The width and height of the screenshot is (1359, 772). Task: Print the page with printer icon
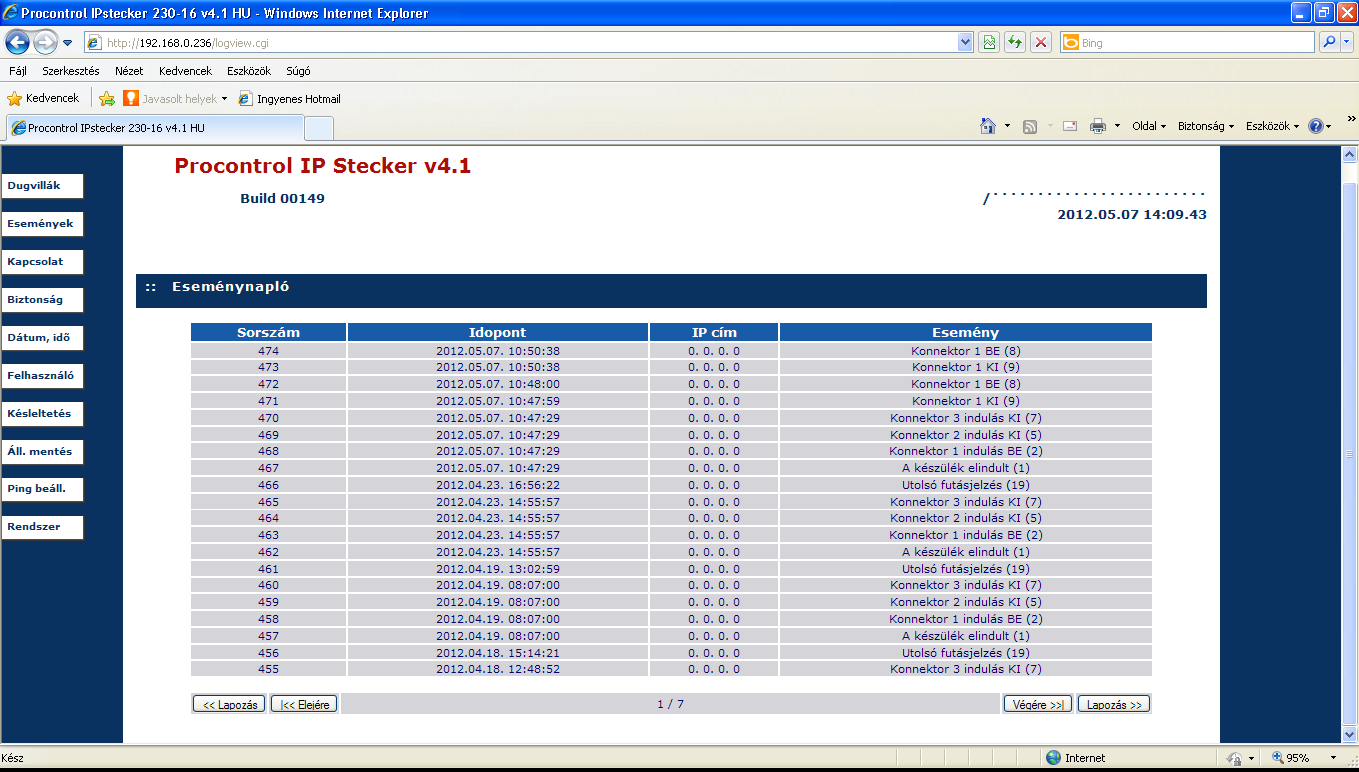(x=1097, y=126)
